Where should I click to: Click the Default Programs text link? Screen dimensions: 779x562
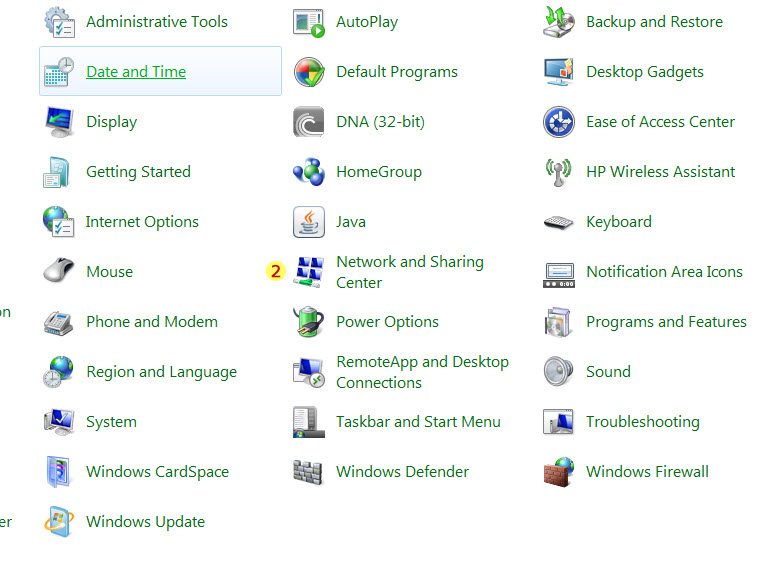pos(397,72)
